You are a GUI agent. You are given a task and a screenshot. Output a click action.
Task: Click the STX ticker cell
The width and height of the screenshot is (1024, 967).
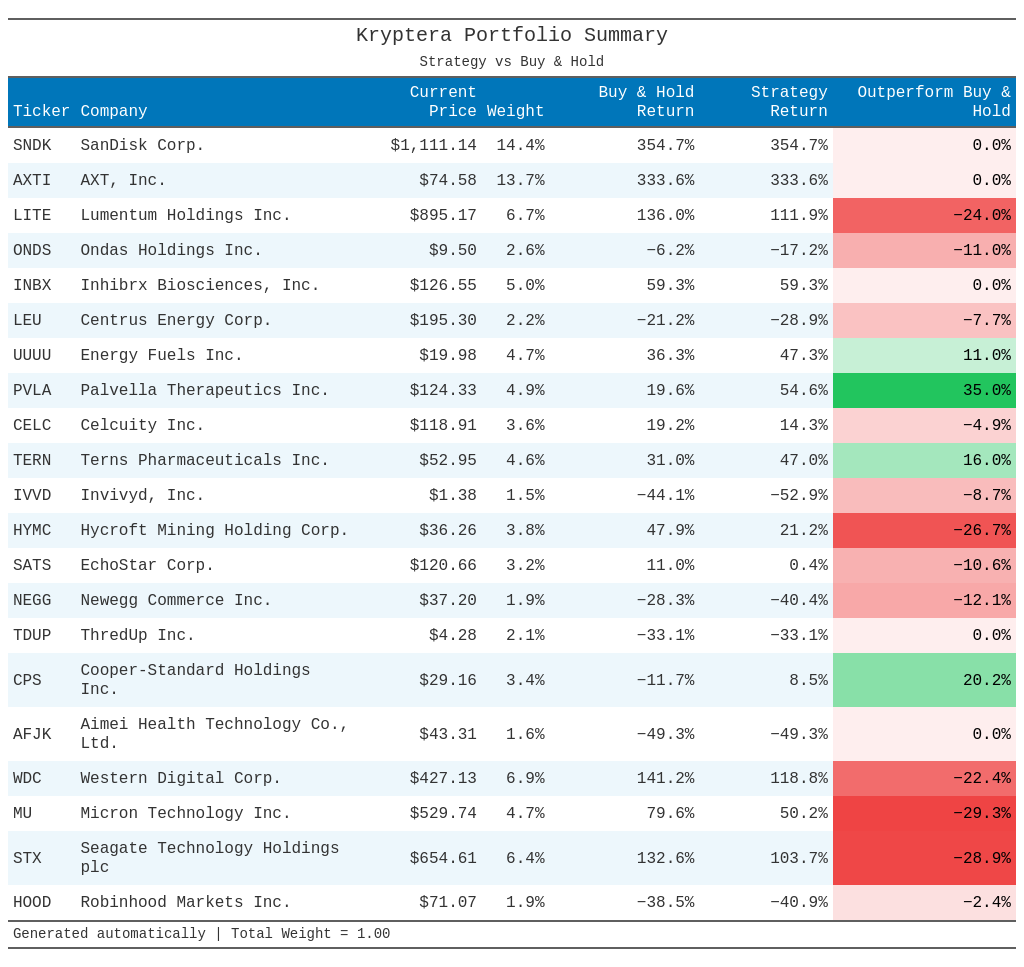27,858
